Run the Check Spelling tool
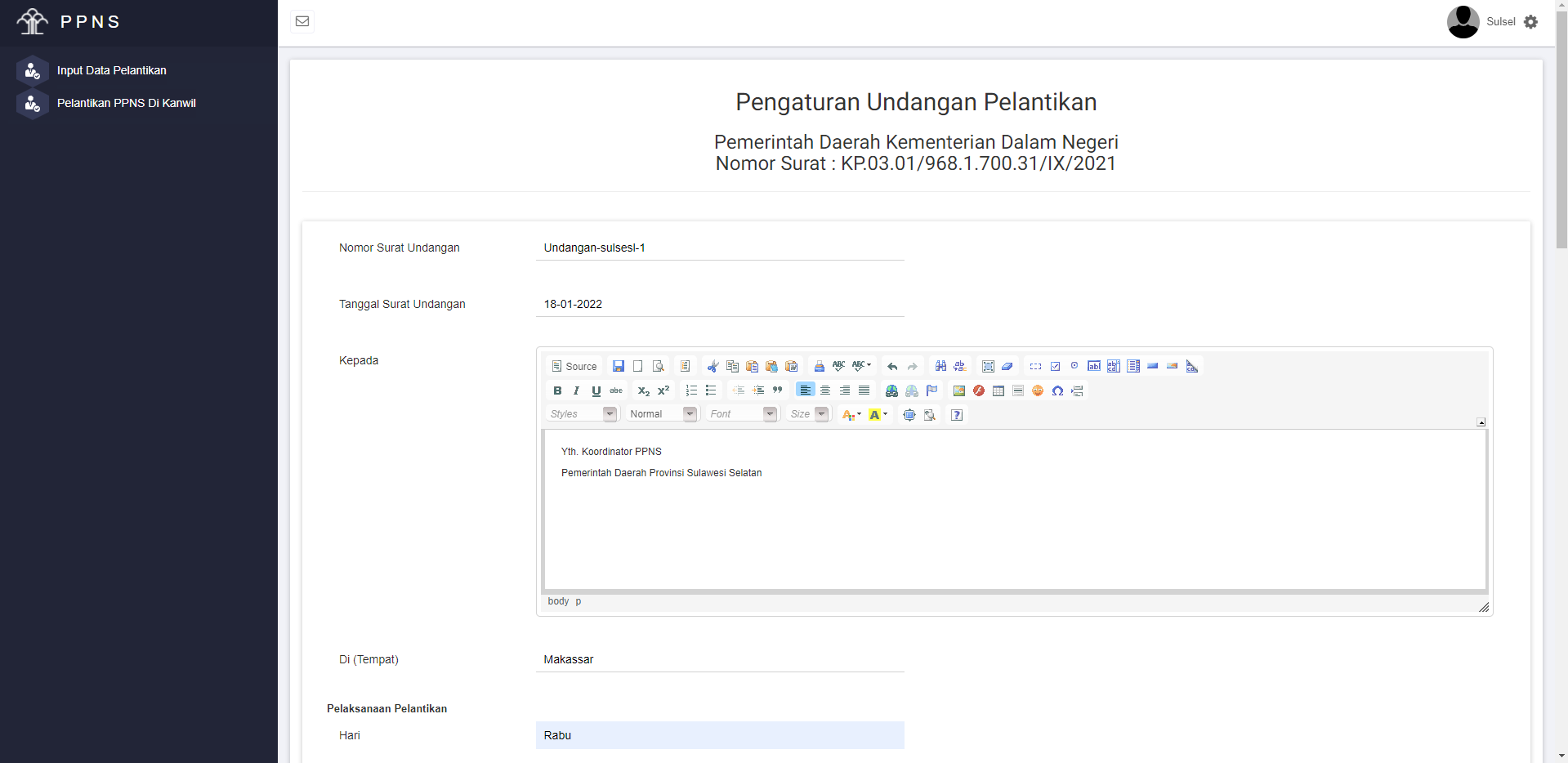 (839, 366)
